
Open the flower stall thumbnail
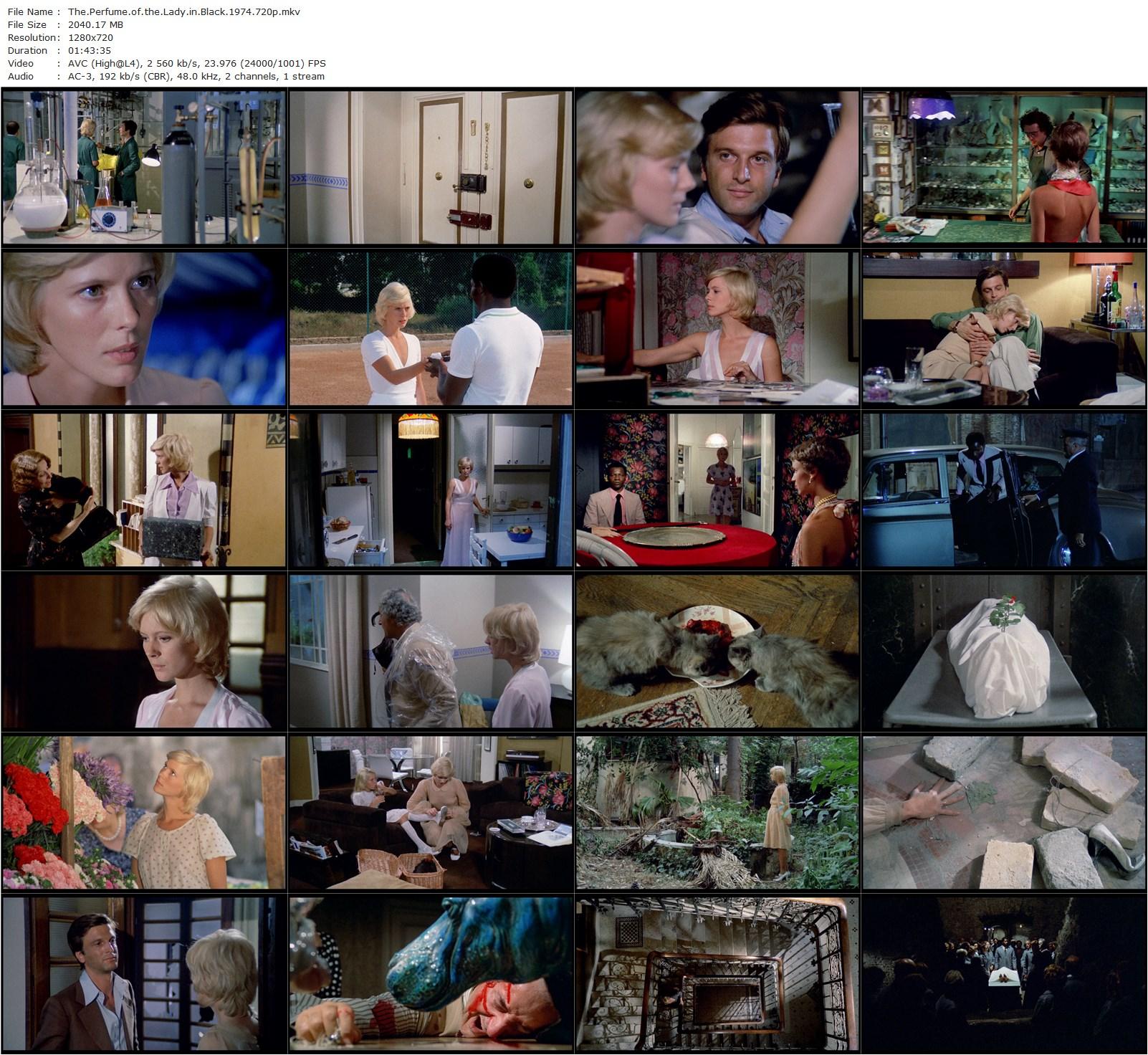click(x=144, y=812)
